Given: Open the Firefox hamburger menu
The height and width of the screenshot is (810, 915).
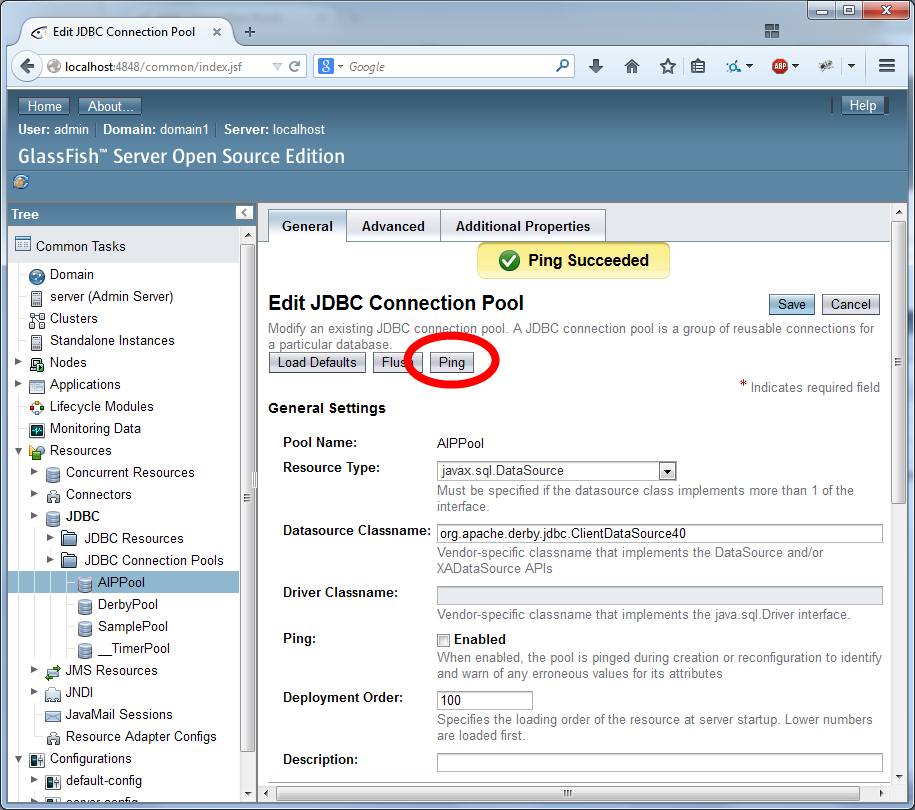Looking at the screenshot, I should [886, 66].
